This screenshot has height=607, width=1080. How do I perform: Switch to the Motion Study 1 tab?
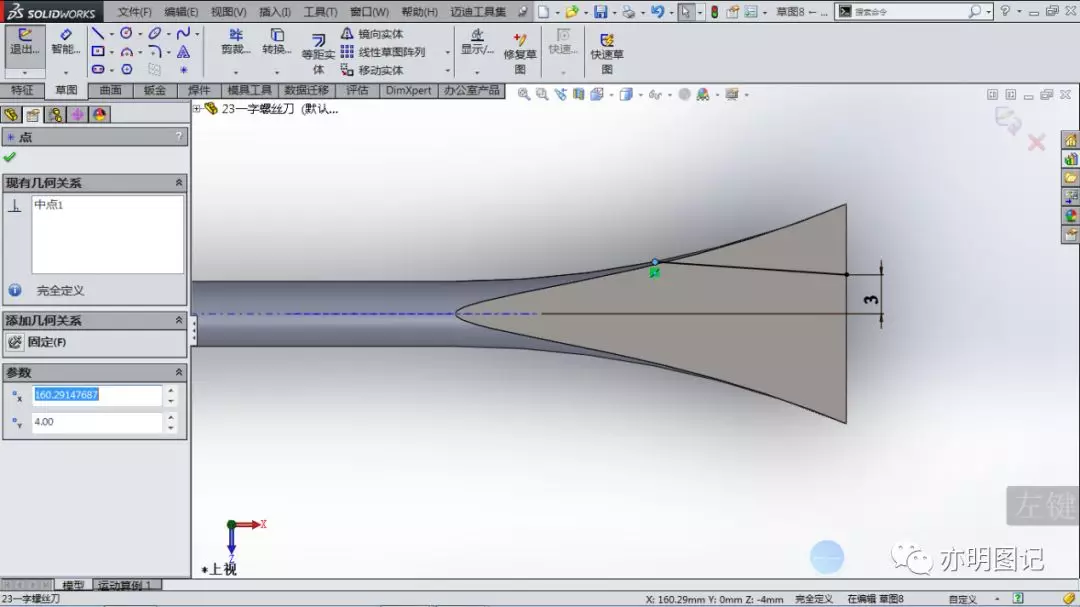point(127,585)
